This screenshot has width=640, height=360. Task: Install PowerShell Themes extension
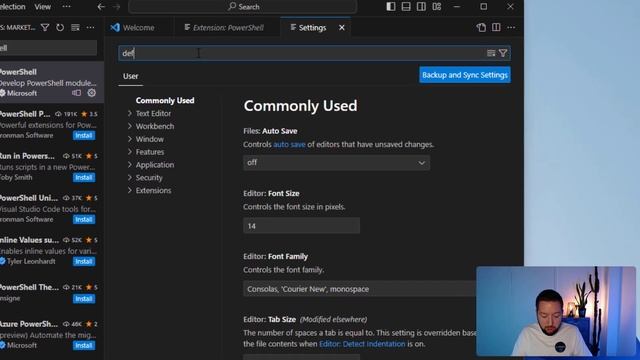(84, 299)
